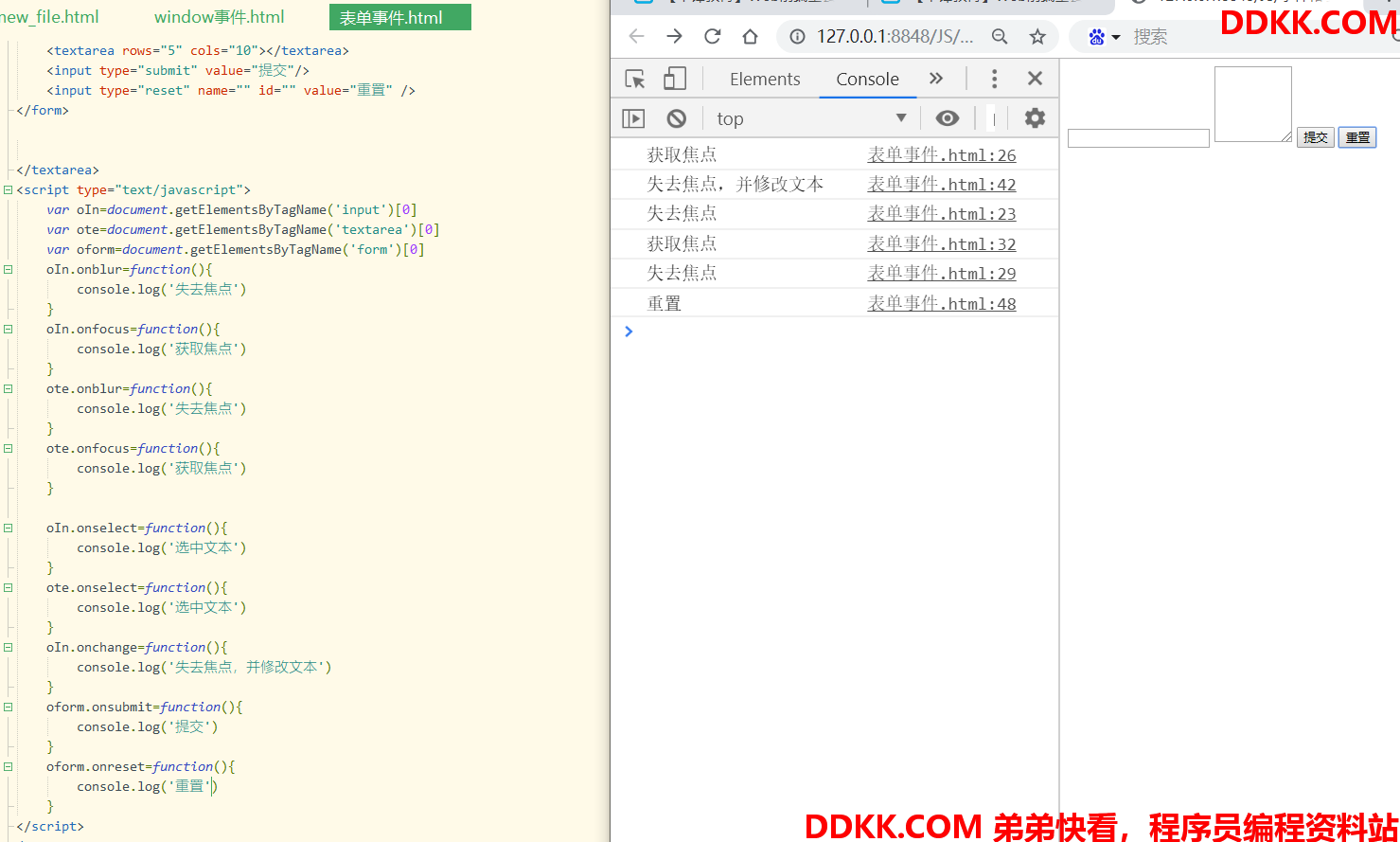1400x842 pixels.
Task: Click text input field on web page
Action: click(x=1139, y=138)
